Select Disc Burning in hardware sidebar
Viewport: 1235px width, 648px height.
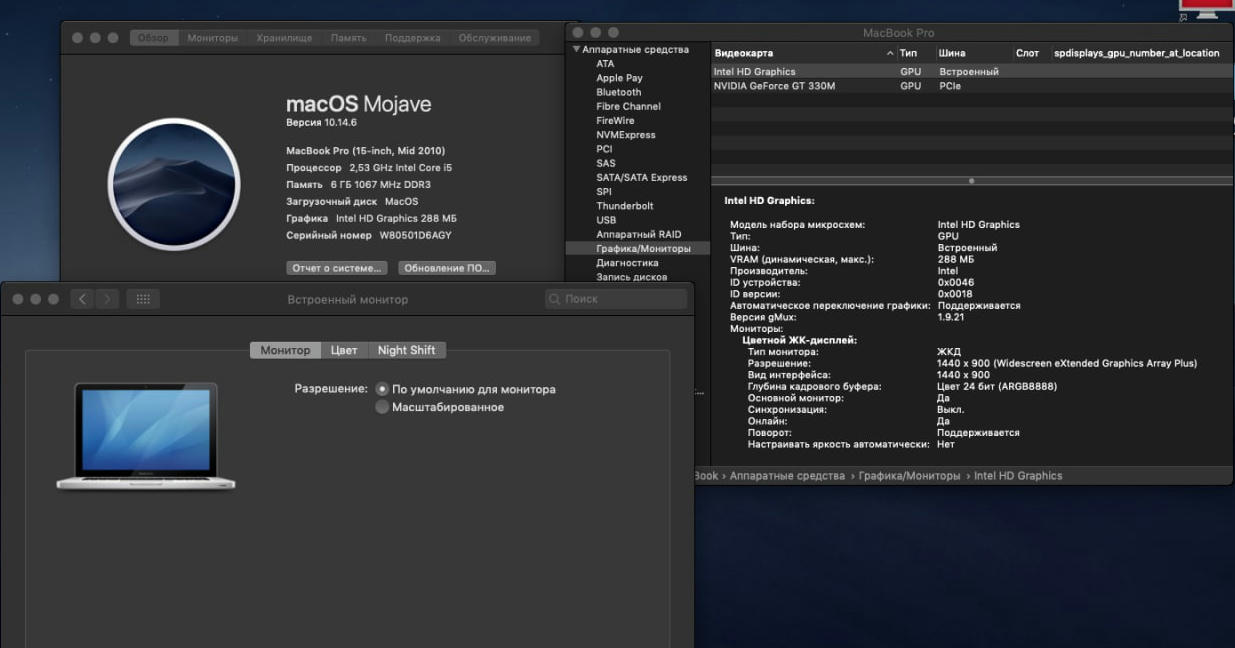point(631,277)
